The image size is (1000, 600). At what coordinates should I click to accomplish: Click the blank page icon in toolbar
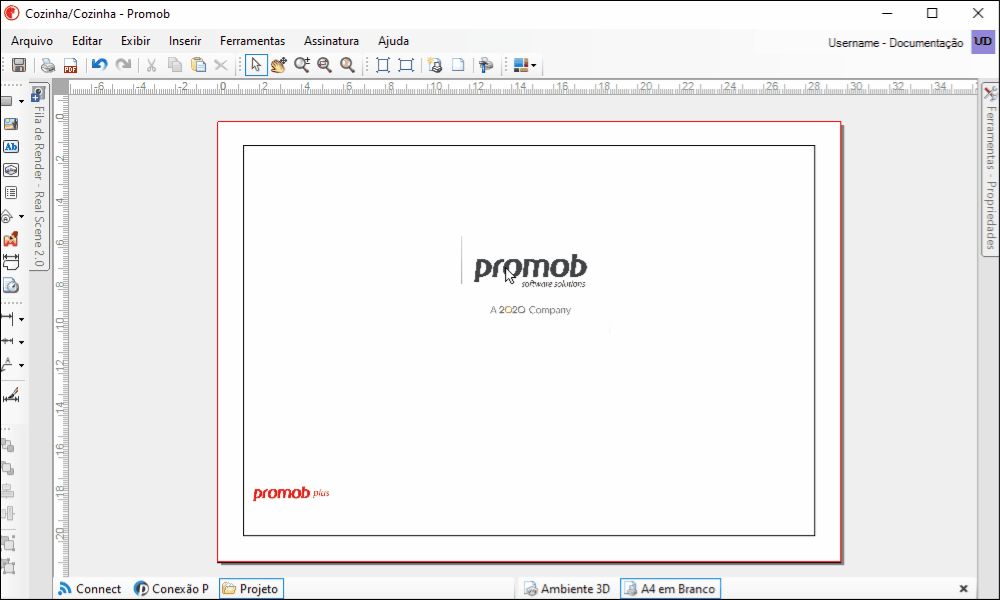458,65
